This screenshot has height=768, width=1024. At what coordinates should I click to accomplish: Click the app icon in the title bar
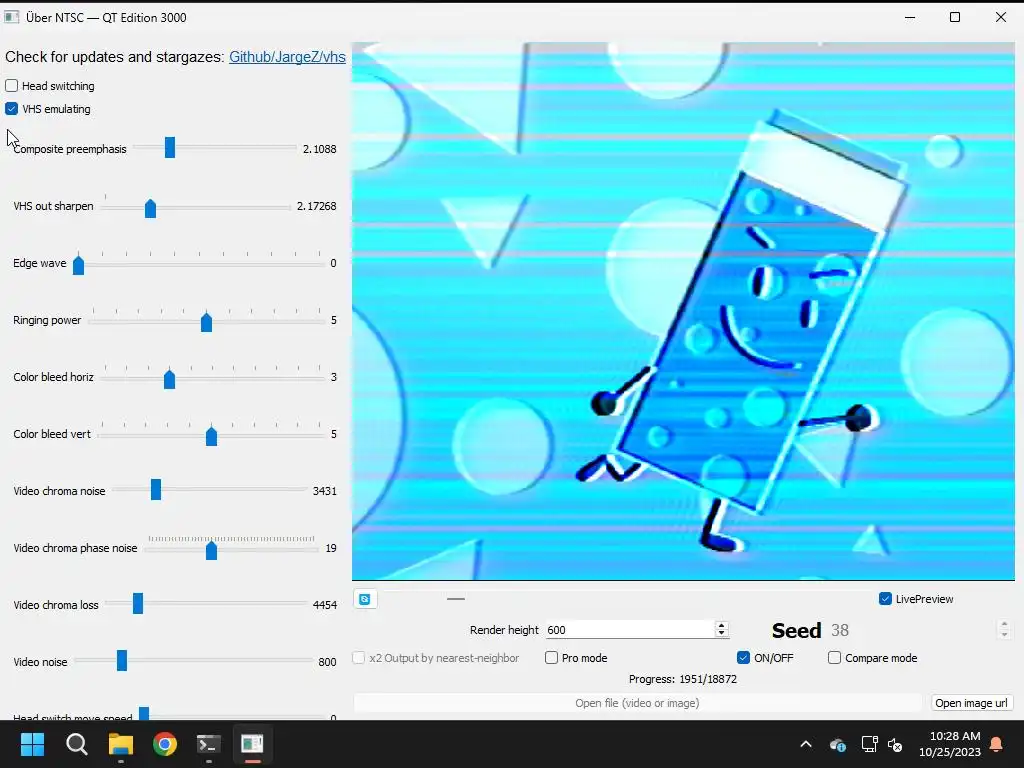point(12,18)
